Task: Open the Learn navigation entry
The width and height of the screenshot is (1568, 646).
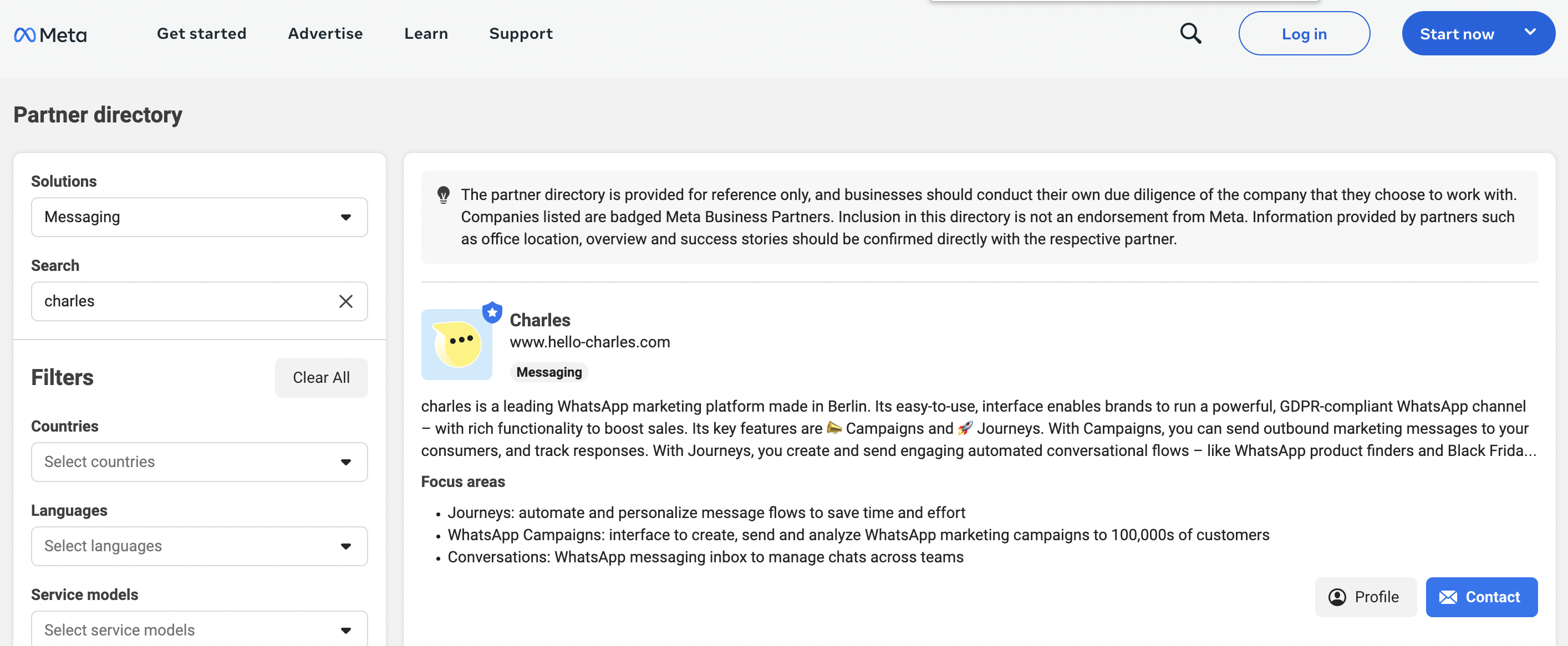Action: click(x=425, y=33)
